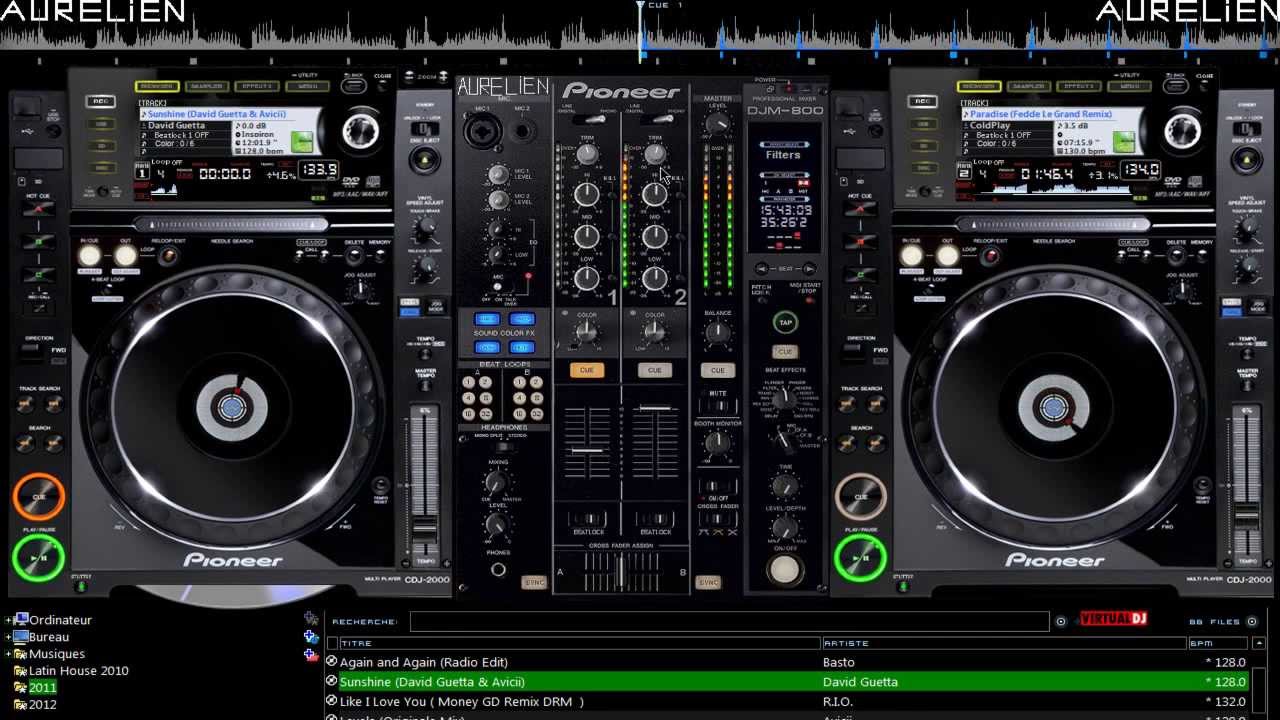Image resolution: width=1280 pixels, height=720 pixels.
Task: Click the left deck loop OUT button
Action: click(x=126, y=255)
